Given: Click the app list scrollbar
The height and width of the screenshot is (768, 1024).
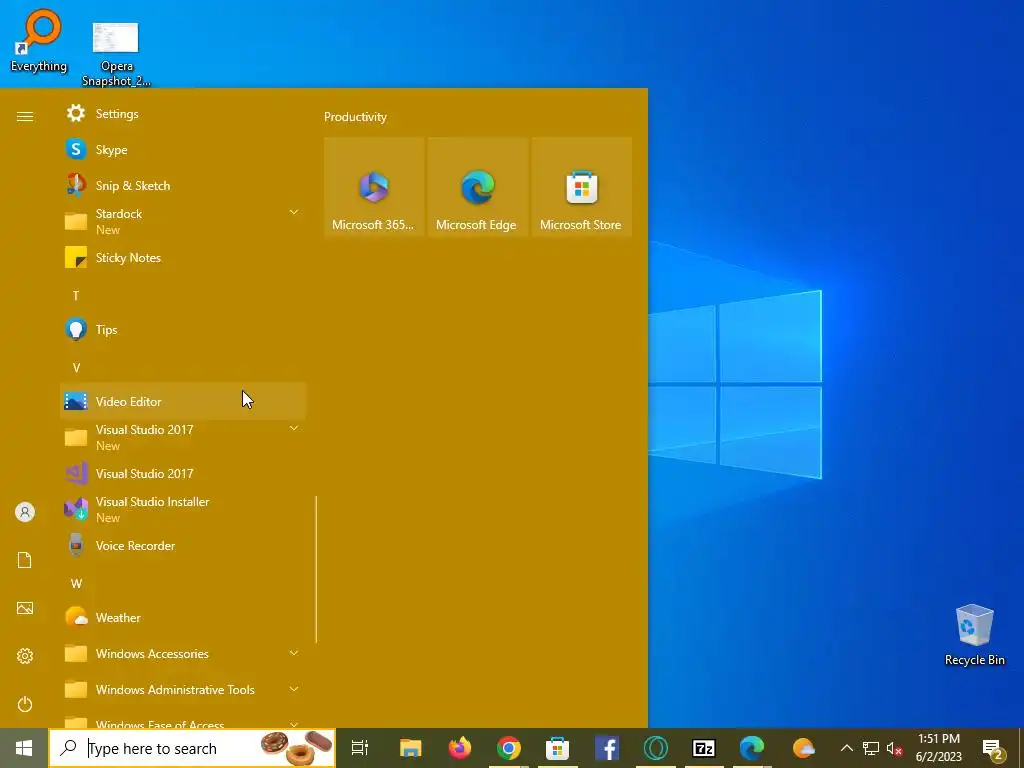Looking at the screenshot, I should point(316,569).
